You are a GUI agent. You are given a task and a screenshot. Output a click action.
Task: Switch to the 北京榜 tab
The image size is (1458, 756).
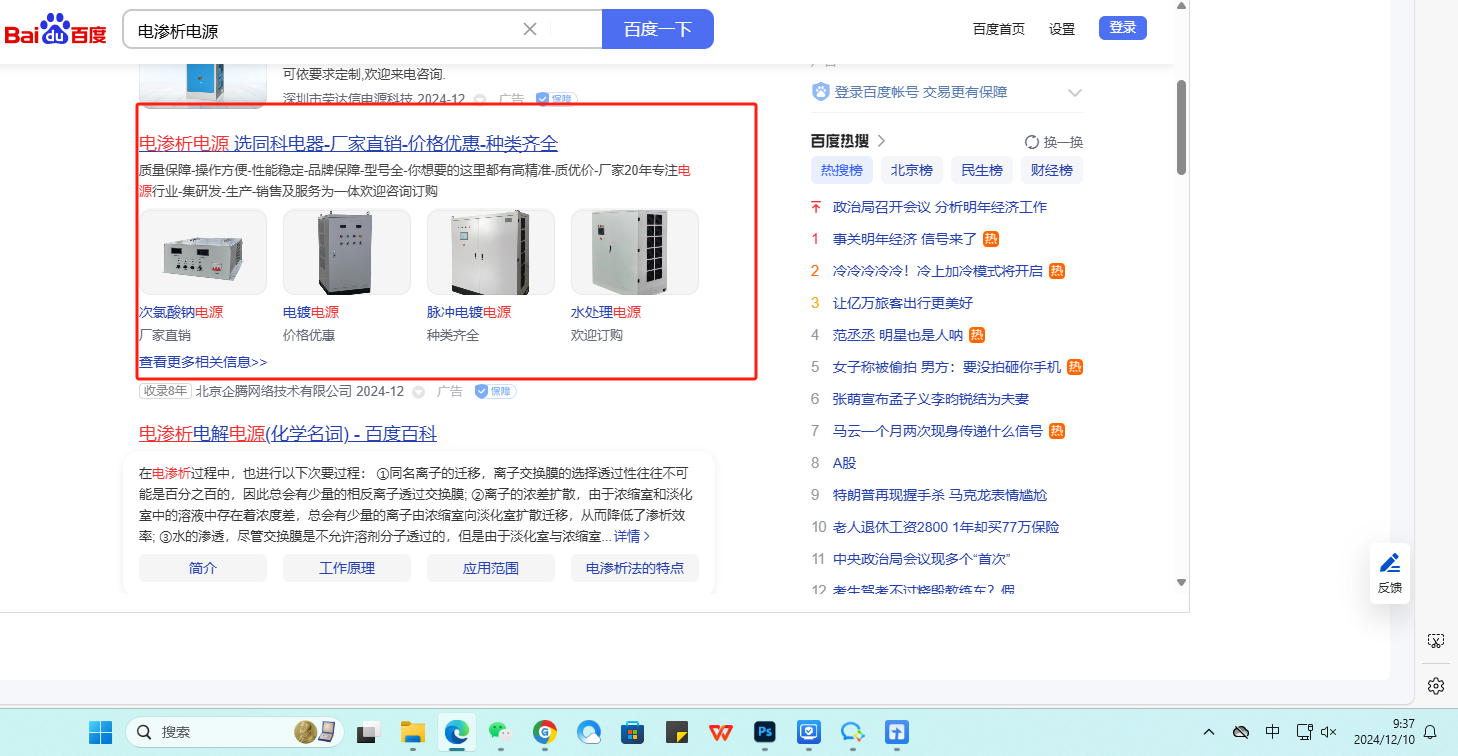click(911, 171)
